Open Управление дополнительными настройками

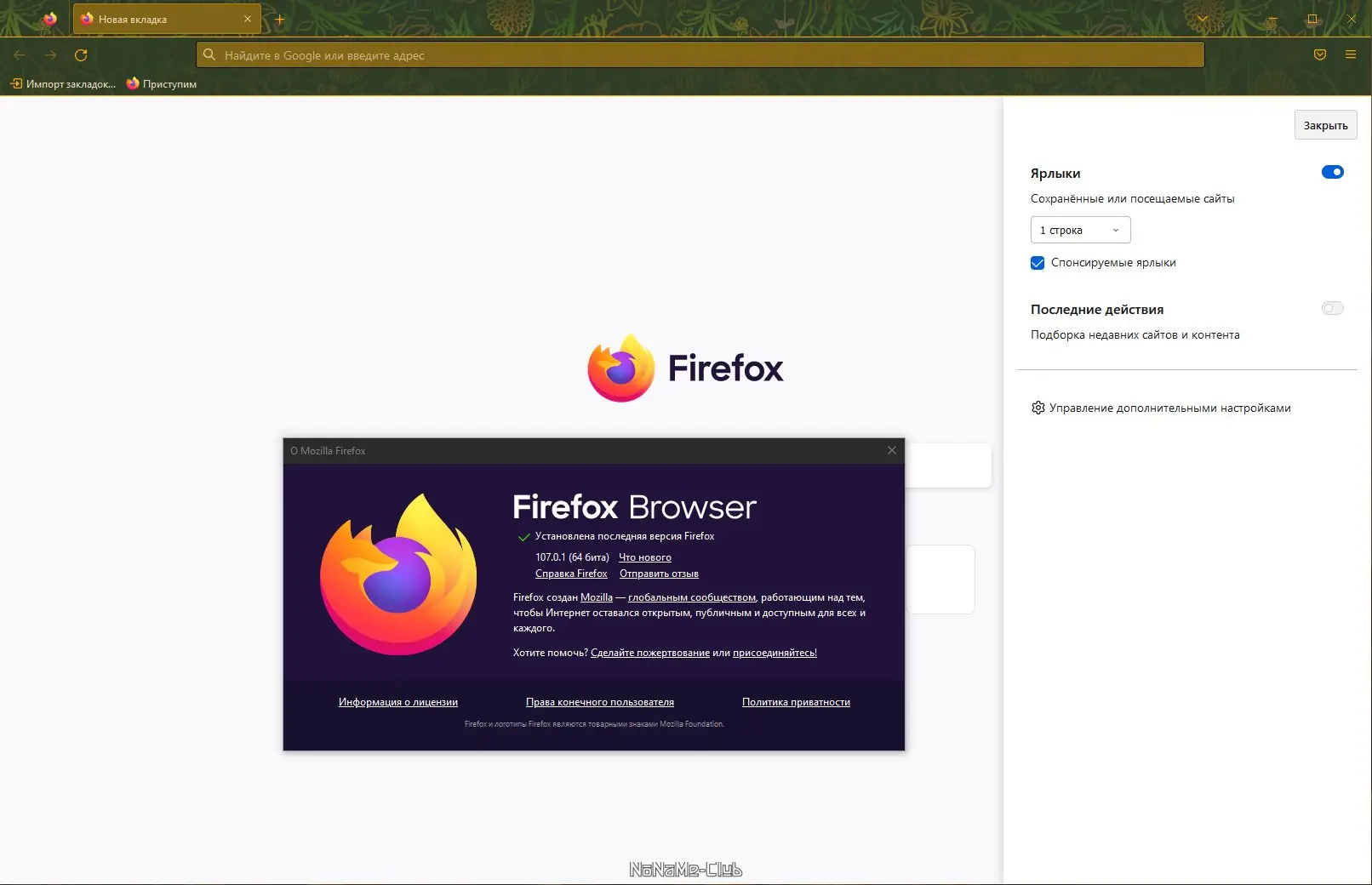(x=1169, y=408)
